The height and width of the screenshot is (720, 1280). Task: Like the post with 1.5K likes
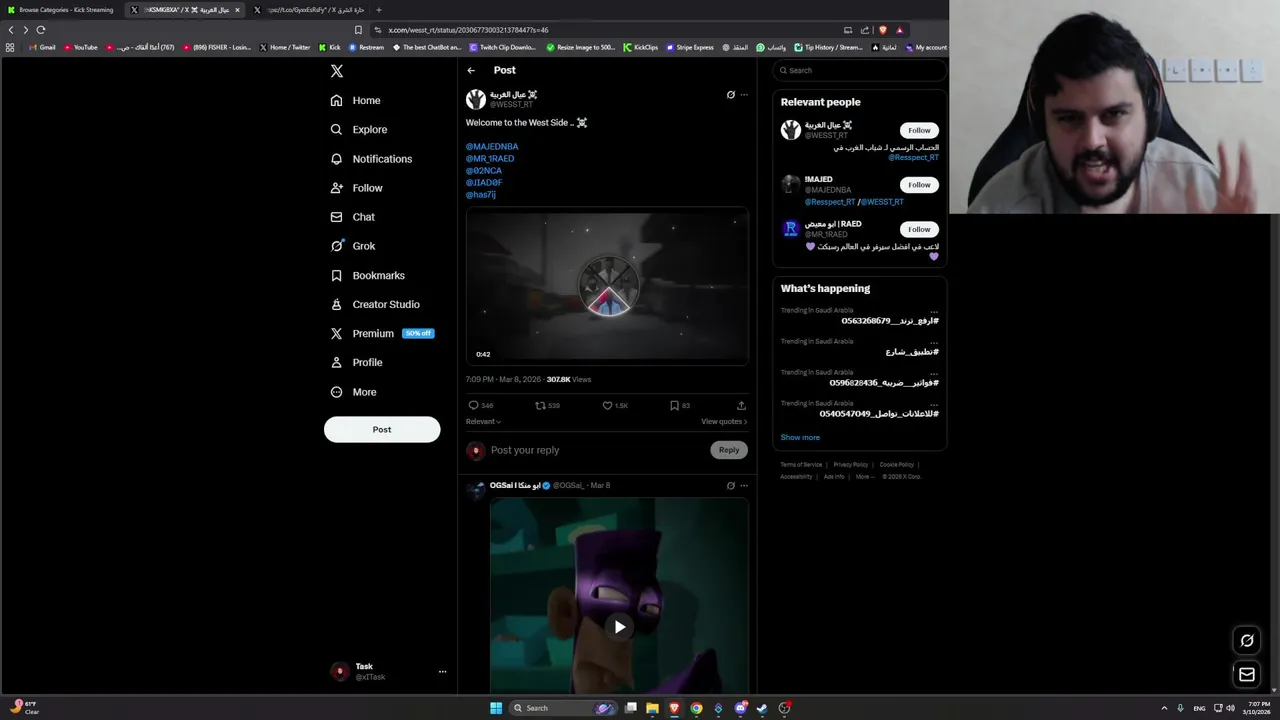click(x=607, y=405)
